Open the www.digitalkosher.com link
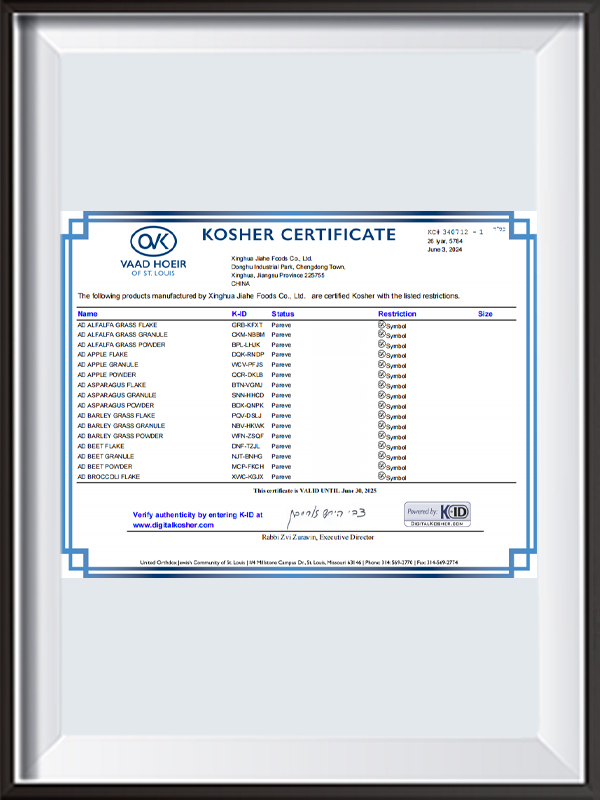Image resolution: width=600 pixels, height=800 pixels. [x=174, y=525]
